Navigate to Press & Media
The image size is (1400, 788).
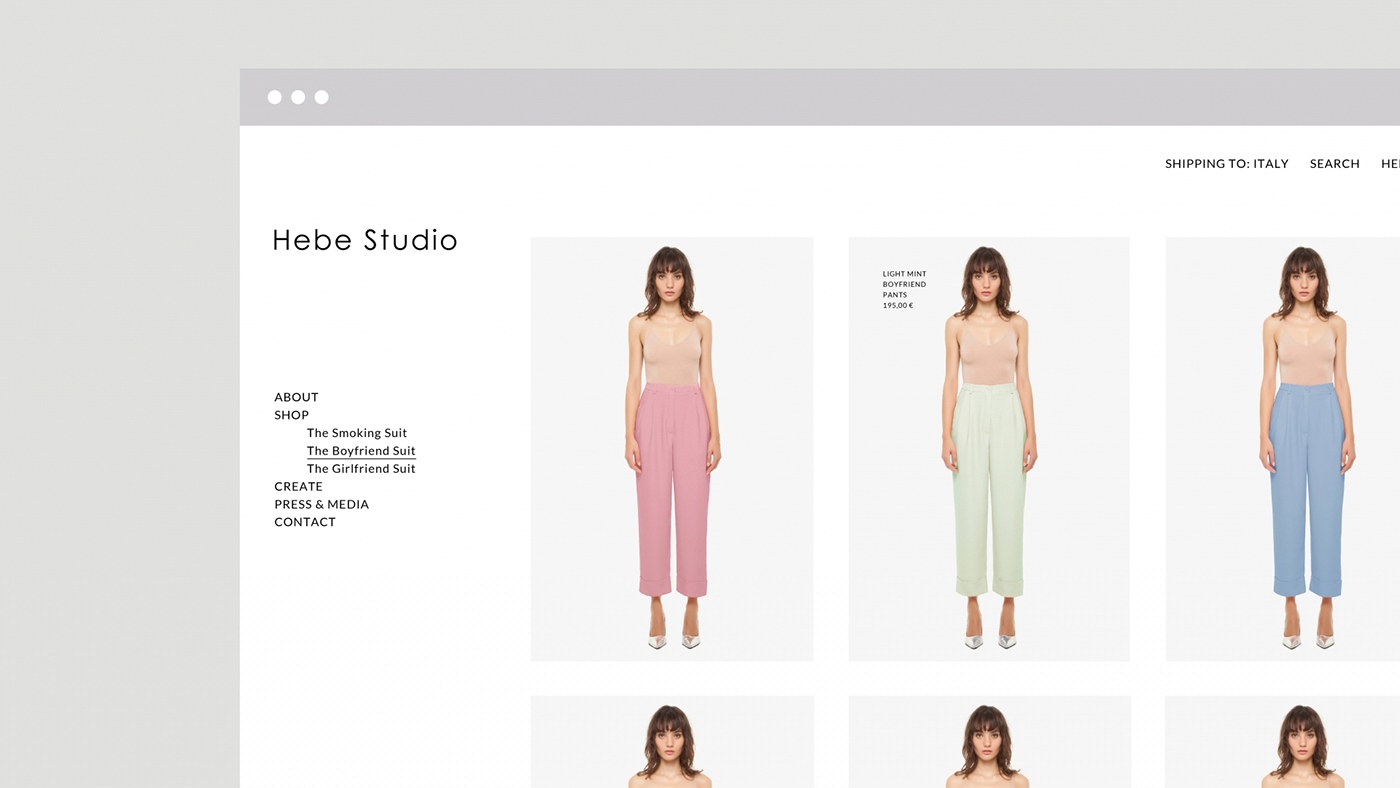pos(321,504)
